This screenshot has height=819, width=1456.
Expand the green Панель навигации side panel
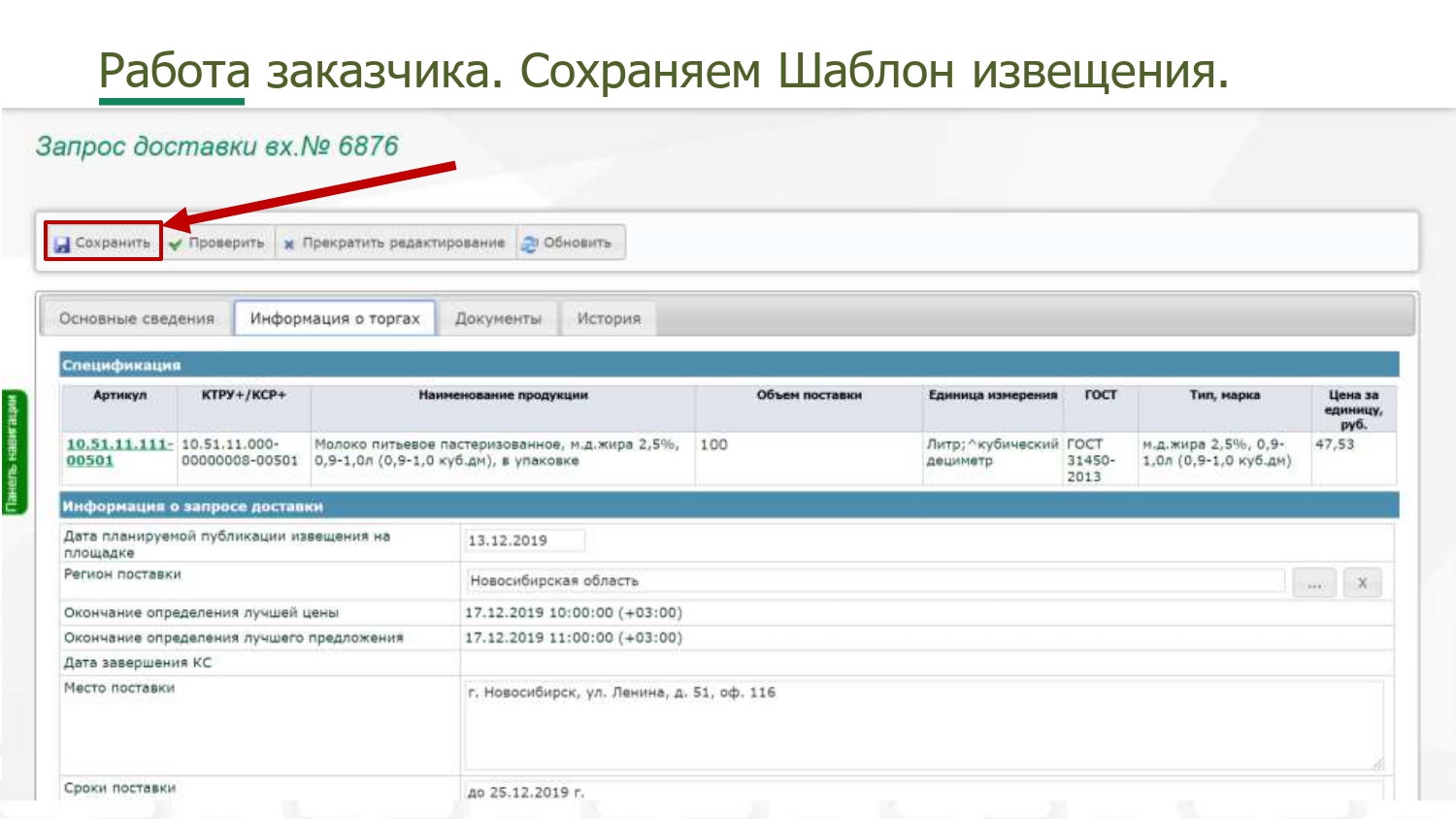click(13, 453)
